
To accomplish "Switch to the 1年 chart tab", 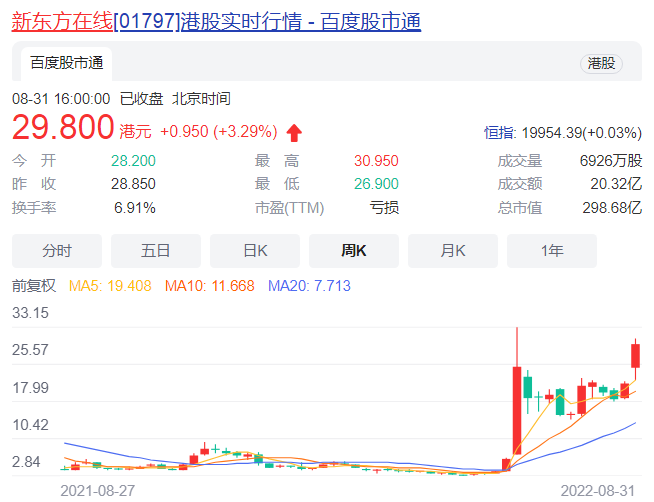I will [552, 251].
